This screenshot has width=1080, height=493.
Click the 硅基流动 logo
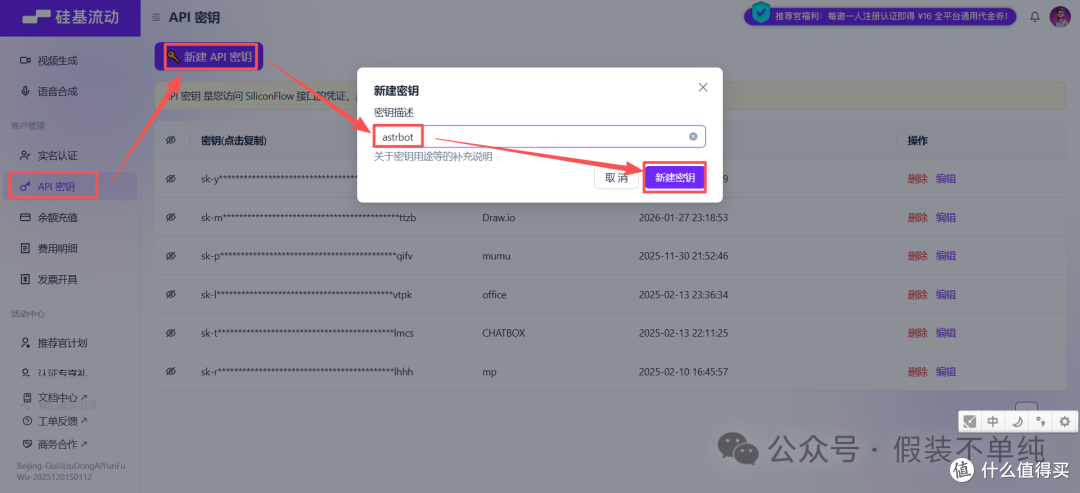[70, 17]
